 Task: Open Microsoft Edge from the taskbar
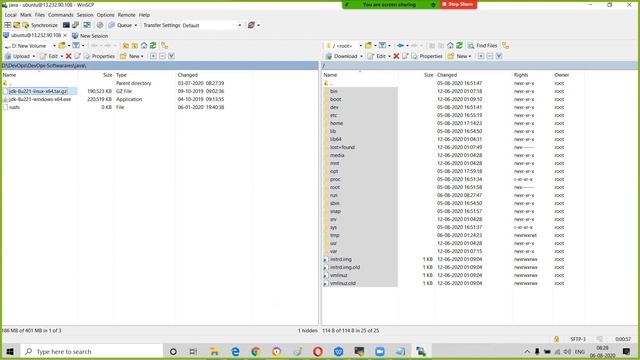(x=235, y=351)
